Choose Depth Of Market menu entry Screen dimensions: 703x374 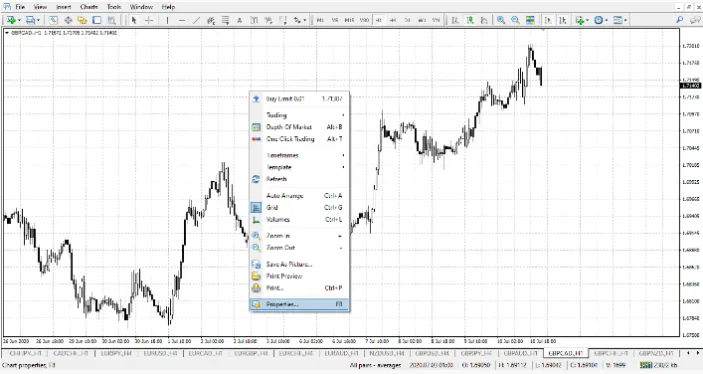tap(299, 127)
